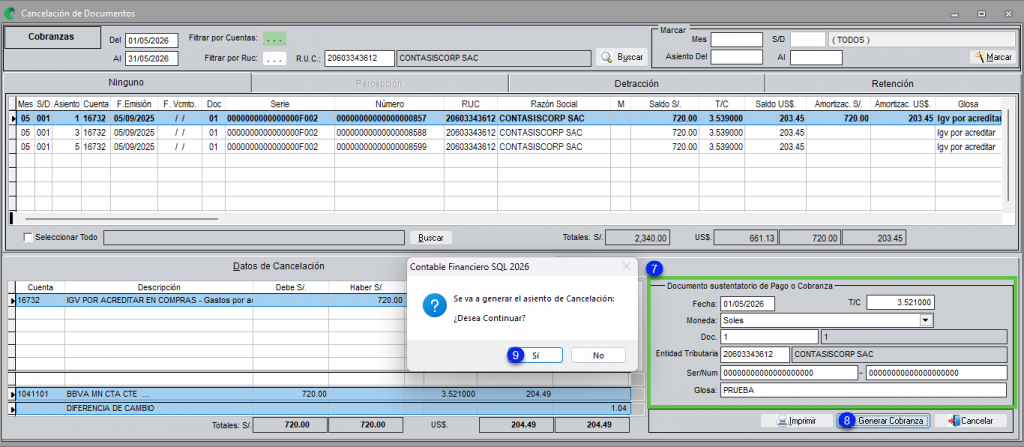
Task: Open Filtrar por Ruc ellipsis button
Action: (274, 59)
